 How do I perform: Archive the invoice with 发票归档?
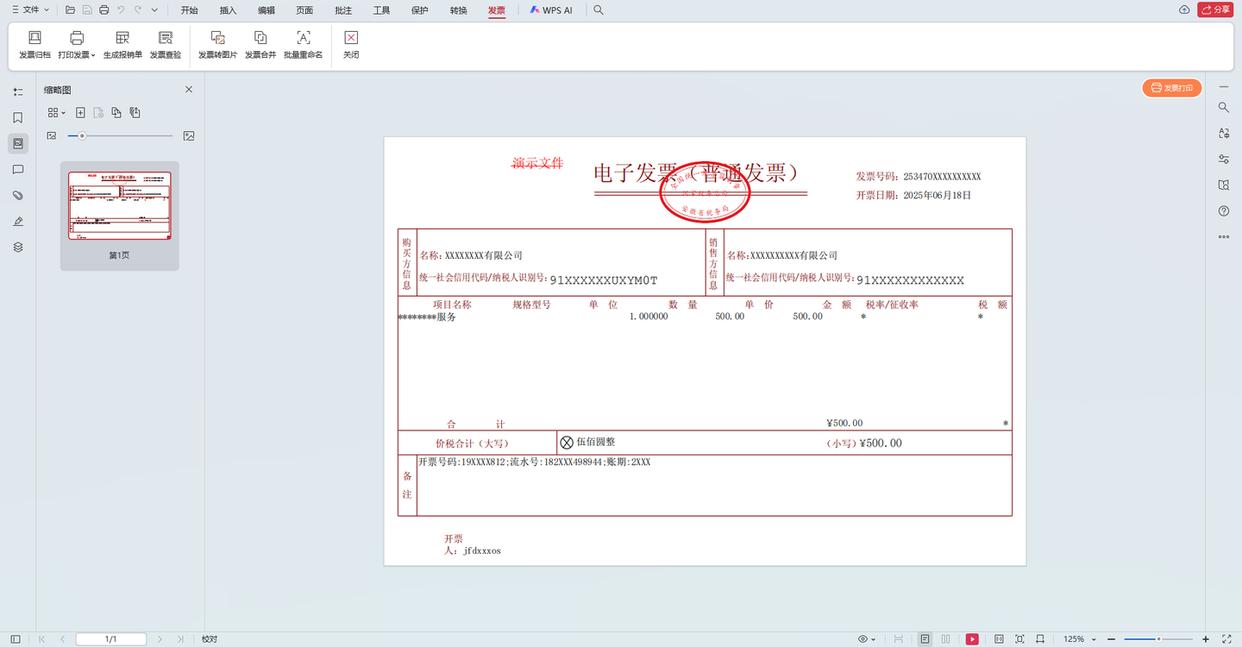click(x=35, y=44)
